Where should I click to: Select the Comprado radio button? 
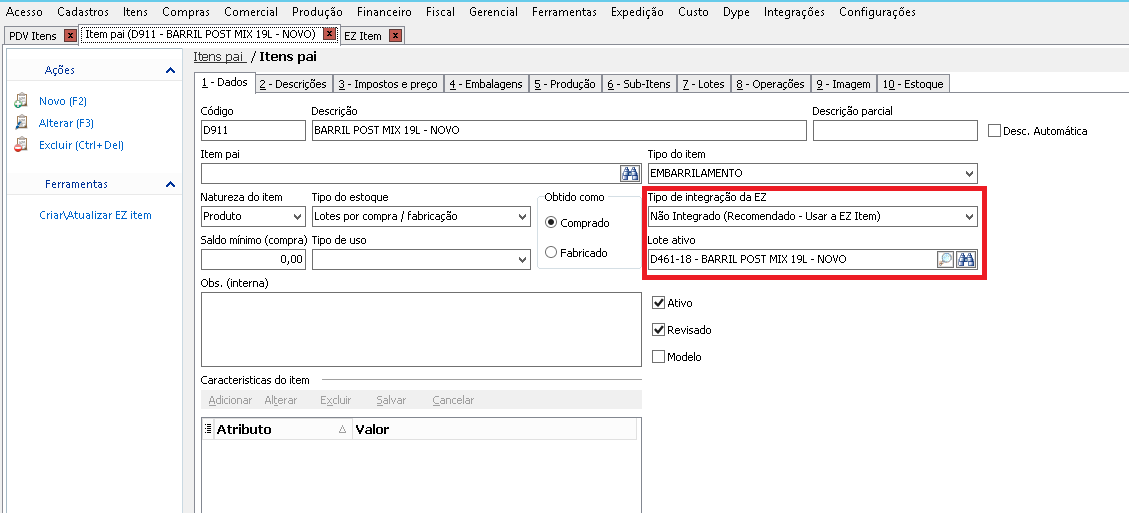[x=552, y=223]
